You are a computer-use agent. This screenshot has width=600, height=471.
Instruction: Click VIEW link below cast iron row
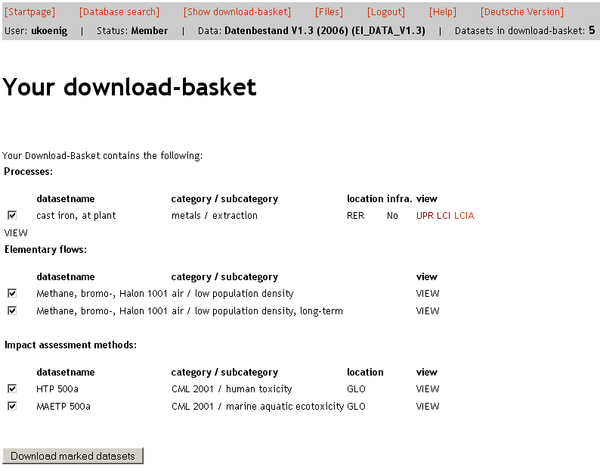[16, 232]
